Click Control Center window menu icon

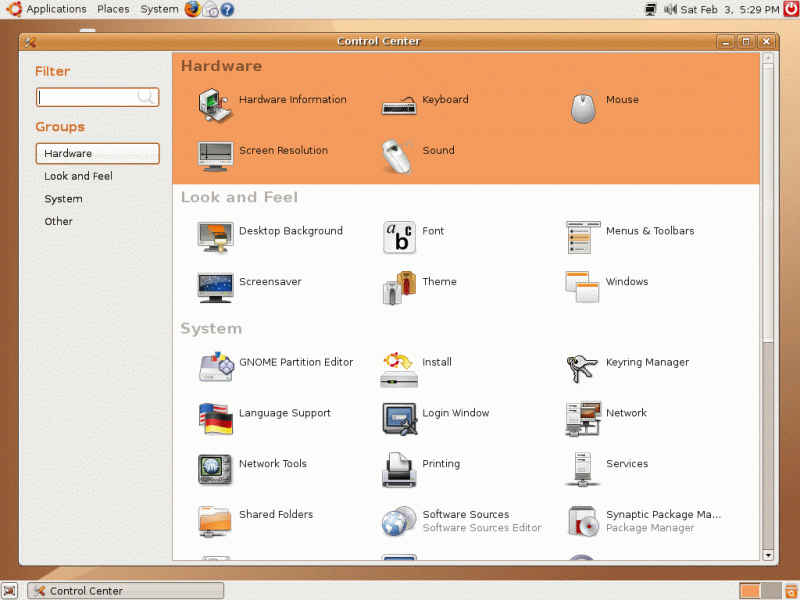(x=30, y=42)
